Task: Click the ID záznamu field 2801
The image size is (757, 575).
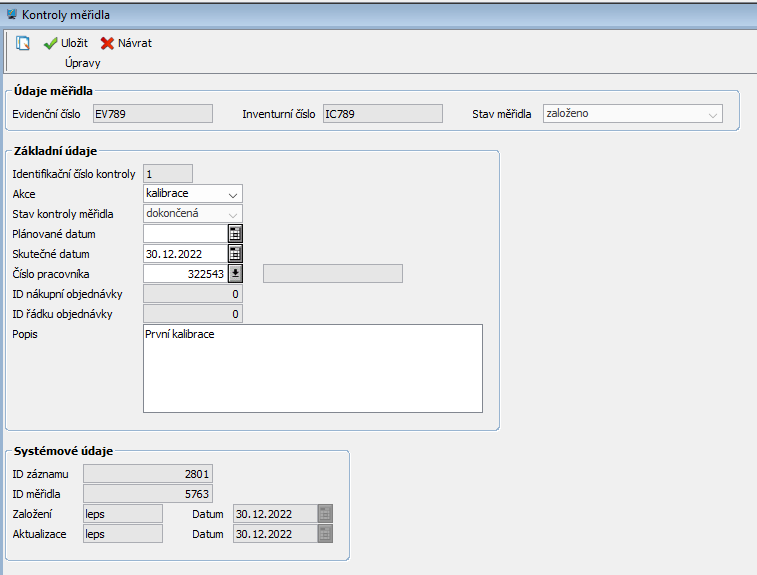Action: pos(147,474)
